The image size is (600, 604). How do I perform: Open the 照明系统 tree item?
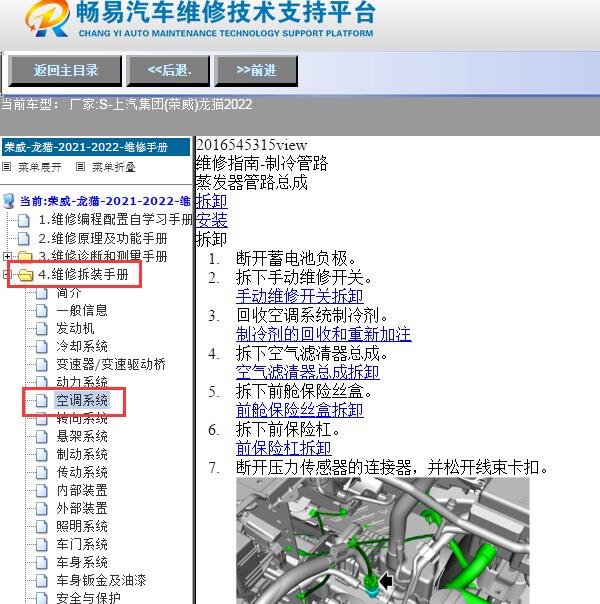coord(82,526)
